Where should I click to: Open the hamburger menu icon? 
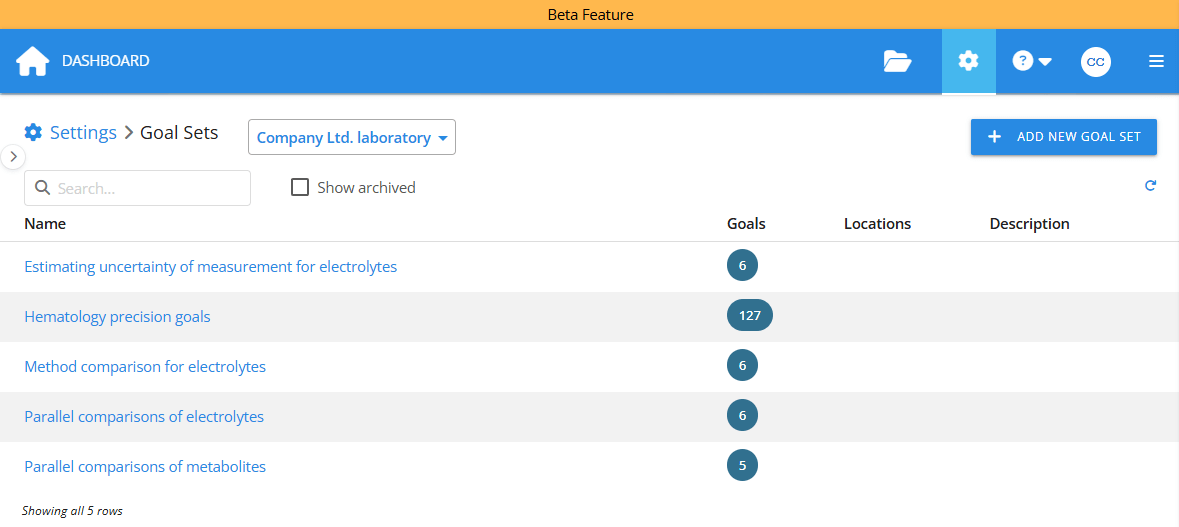[x=1156, y=61]
